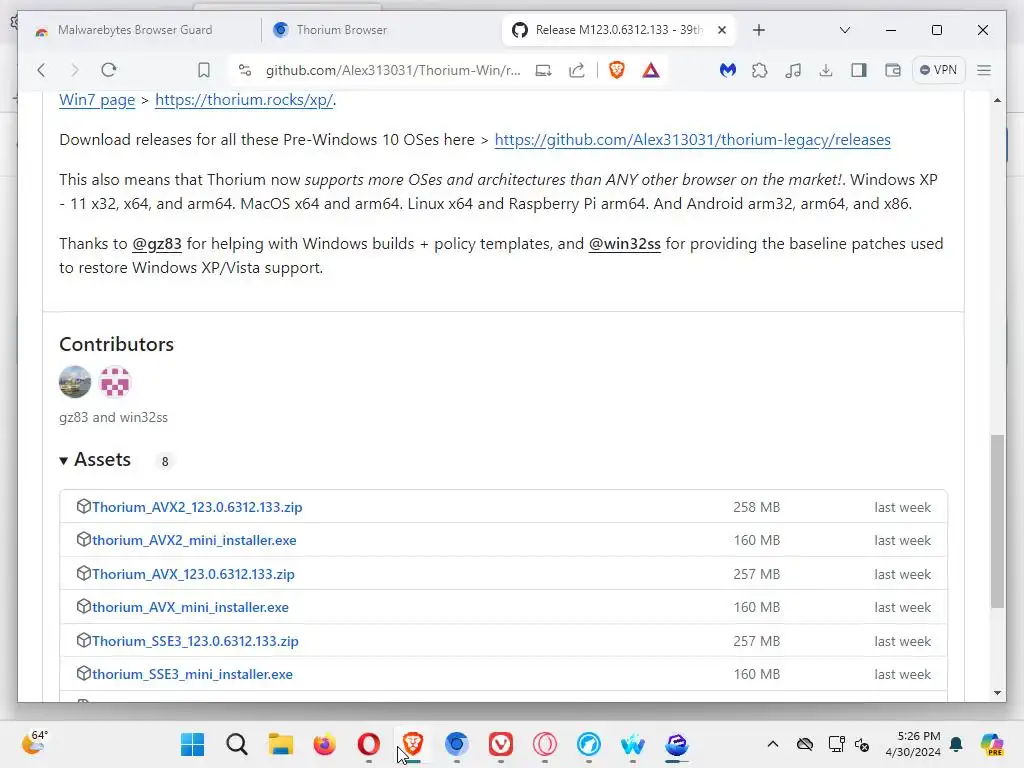Toggle Brave VPN button

point(938,70)
